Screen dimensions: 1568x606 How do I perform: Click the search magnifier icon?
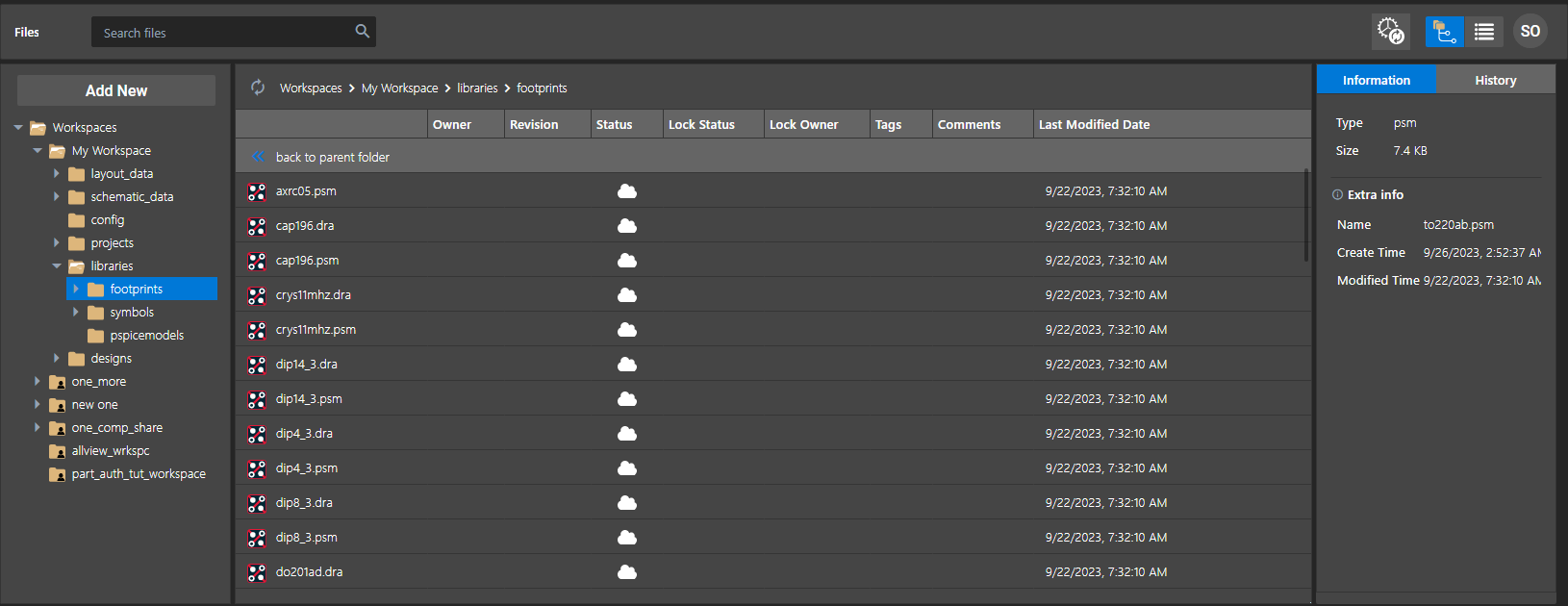362,32
